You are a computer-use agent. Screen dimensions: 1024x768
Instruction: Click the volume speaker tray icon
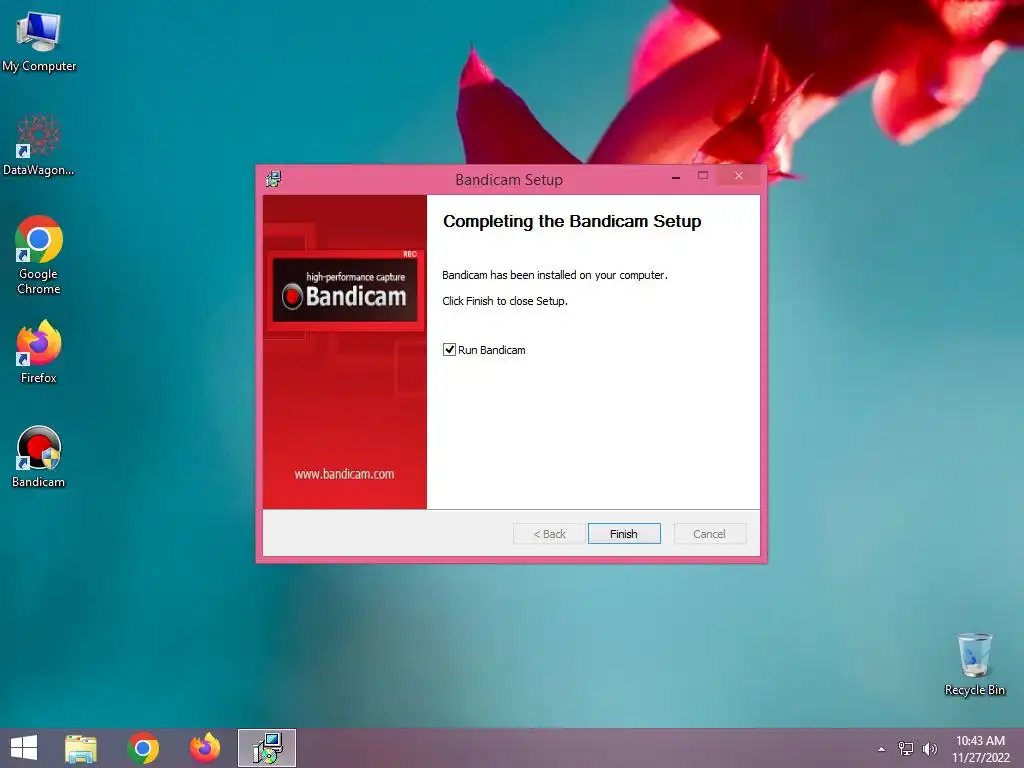coord(930,748)
